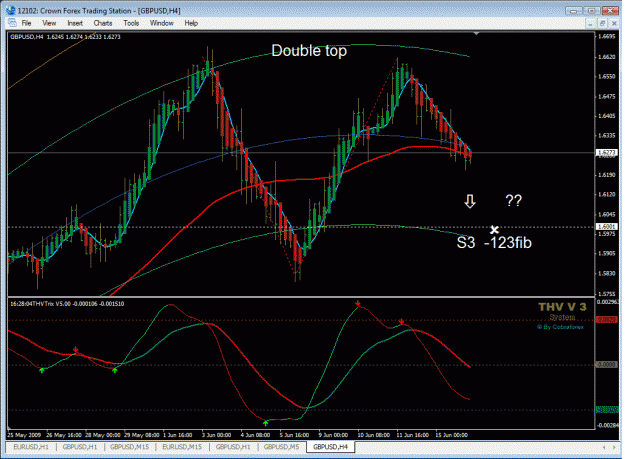The height and width of the screenshot is (459, 625).
Task: Open the Tools menu
Action: pos(131,23)
